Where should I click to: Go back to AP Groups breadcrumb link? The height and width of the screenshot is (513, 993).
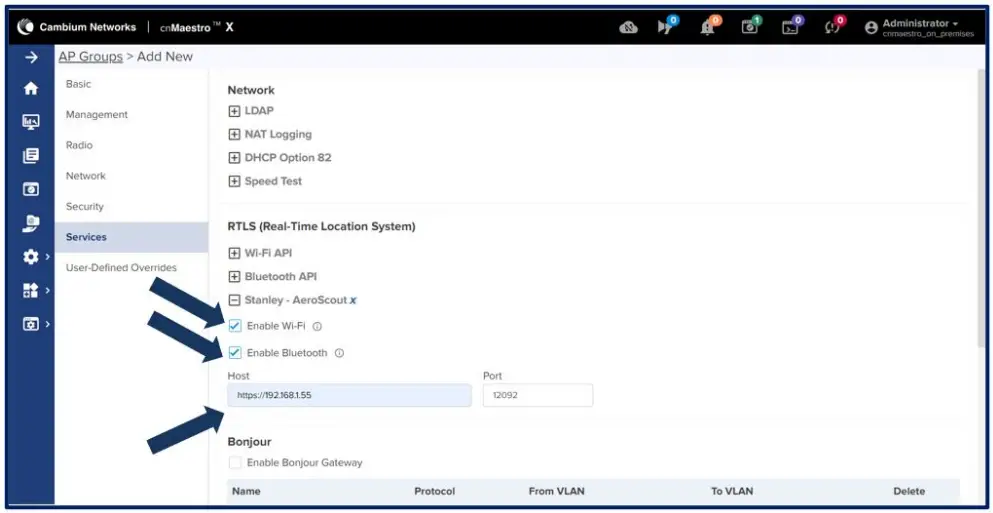coord(91,56)
